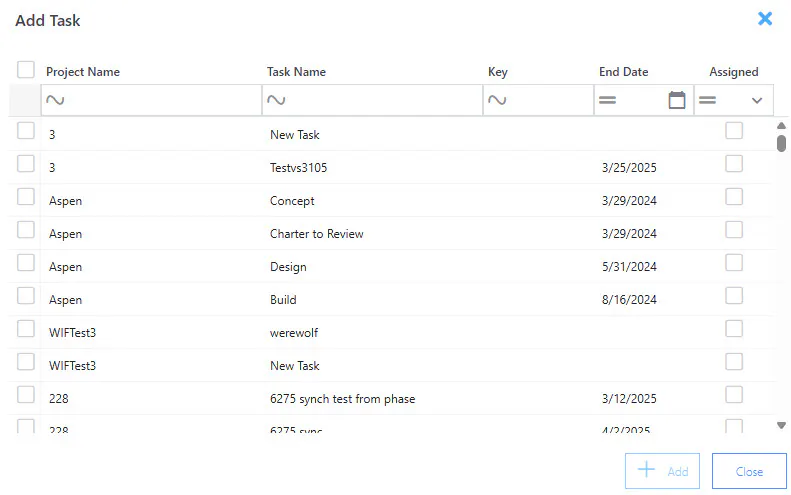Select row checkbox for werewolf task
The height and width of the screenshot is (495, 791).
tap(26, 329)
